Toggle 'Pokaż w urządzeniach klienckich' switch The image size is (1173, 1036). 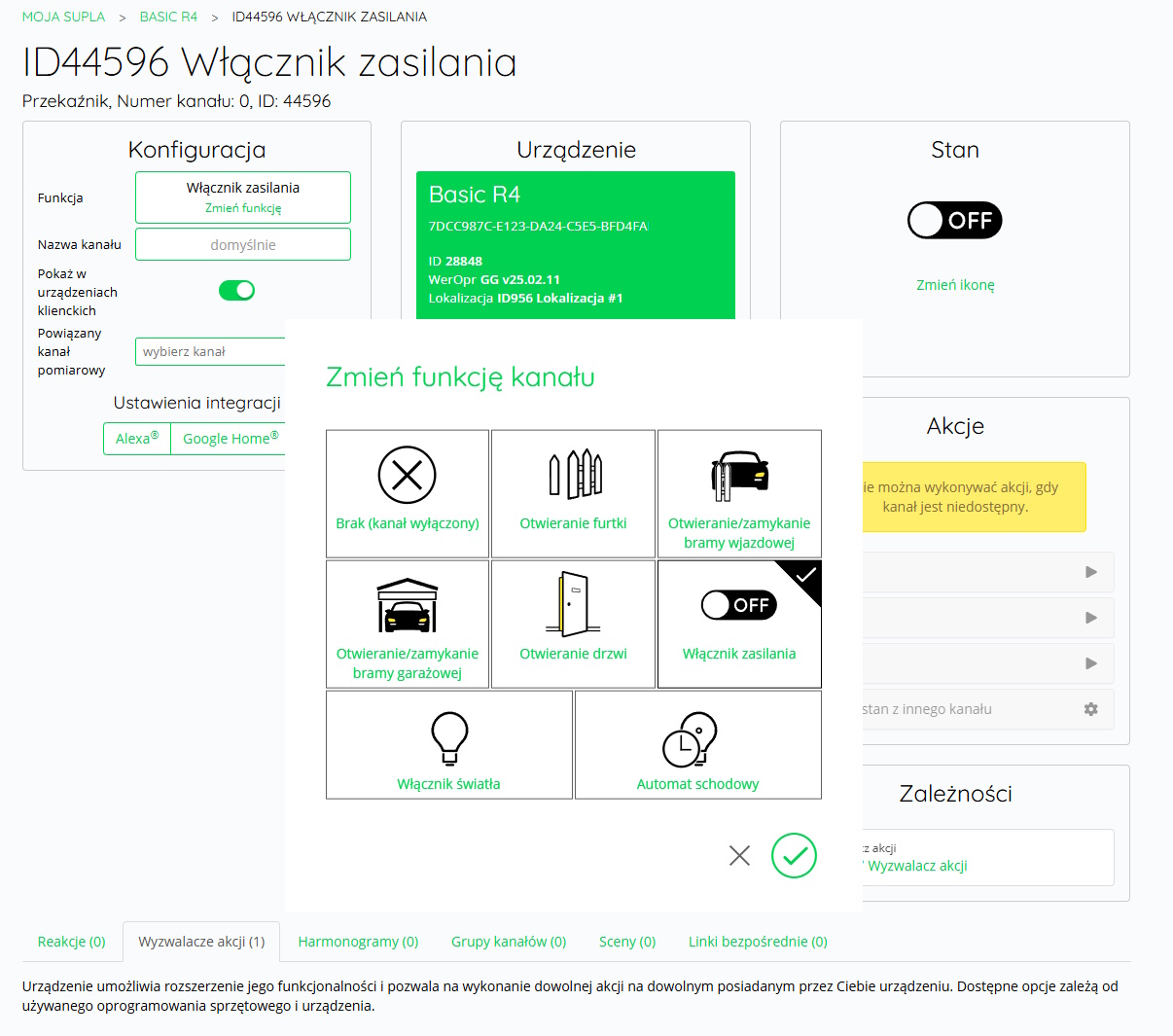236,290
